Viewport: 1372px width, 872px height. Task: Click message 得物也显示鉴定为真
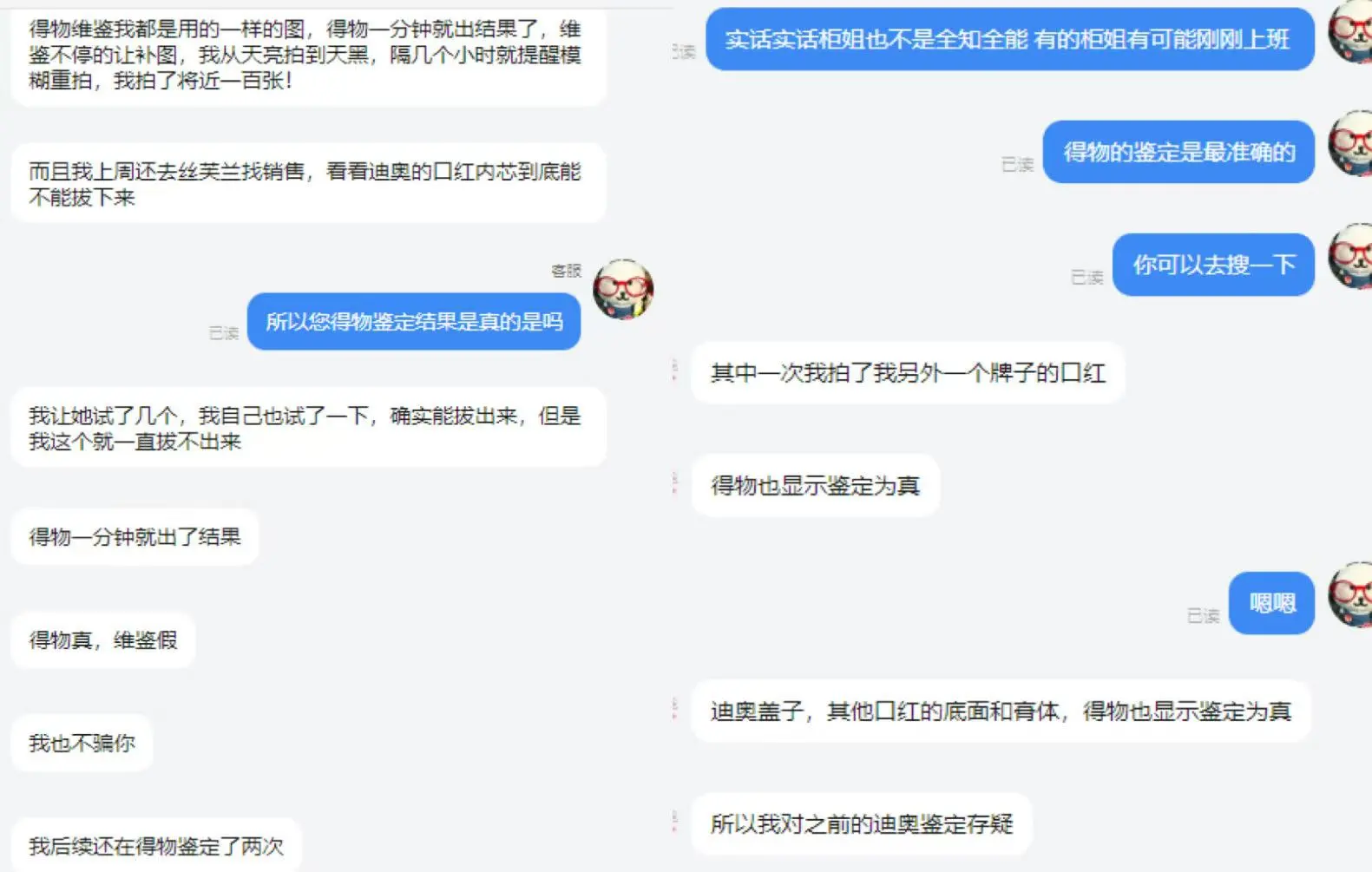click(815, 486)
